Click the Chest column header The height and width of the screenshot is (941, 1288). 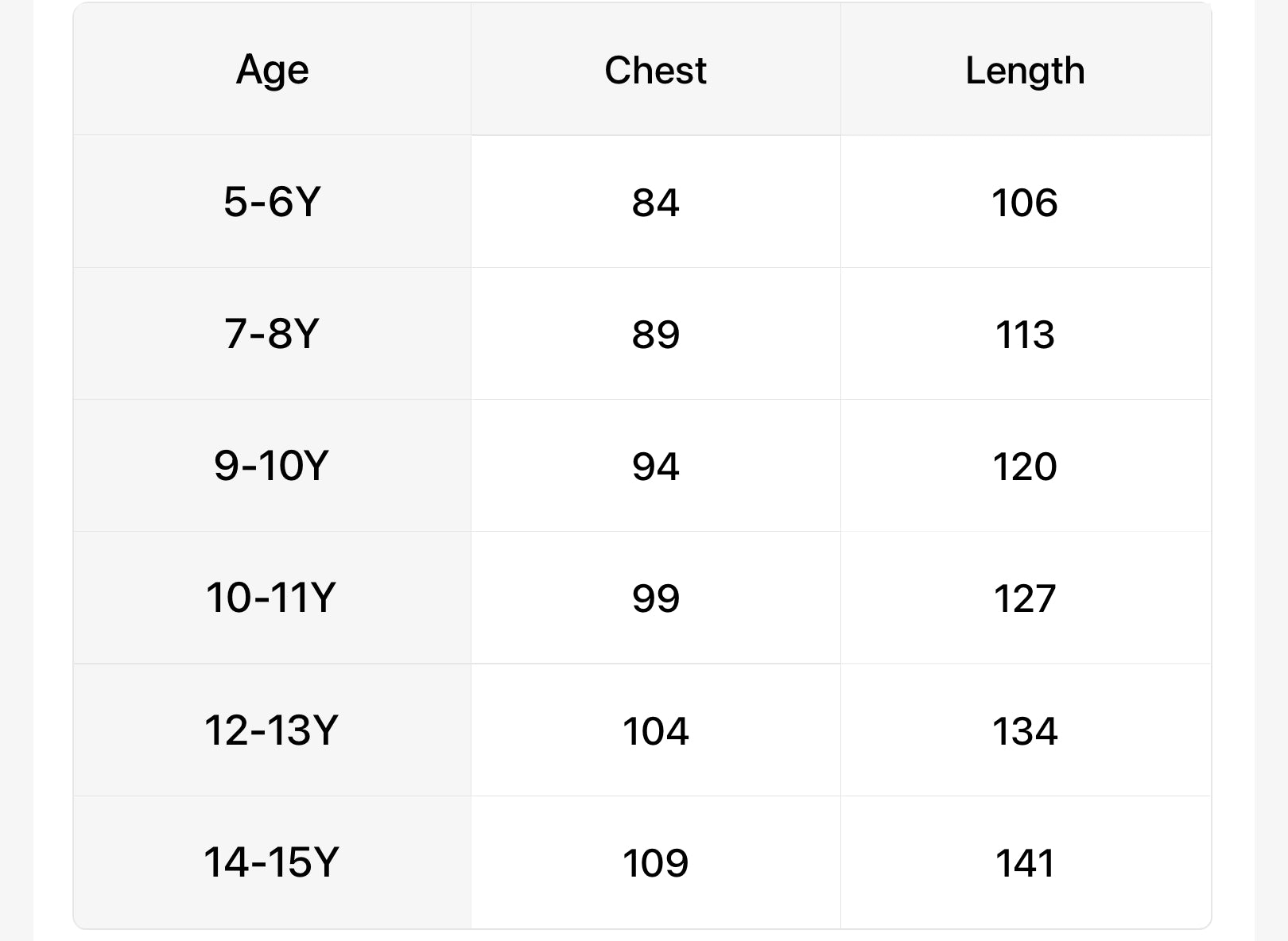tap(655, 70)
